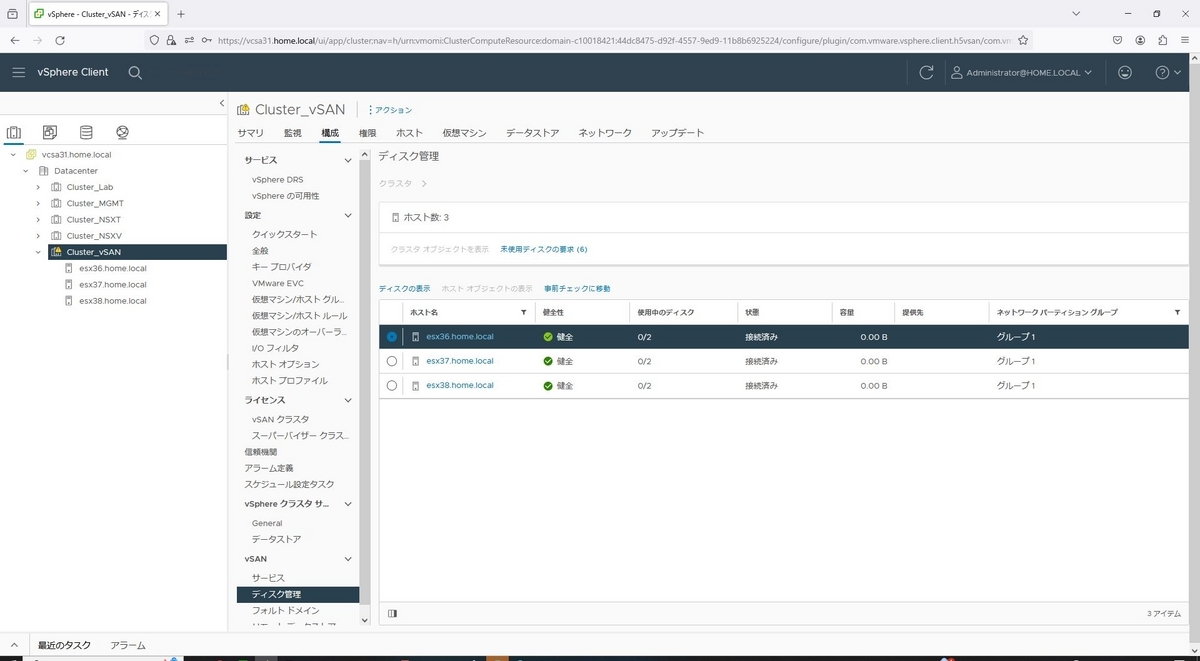The image size is (1200, 661).
Task: Select the esx36.home.local radio button
Action: (391, 337)
